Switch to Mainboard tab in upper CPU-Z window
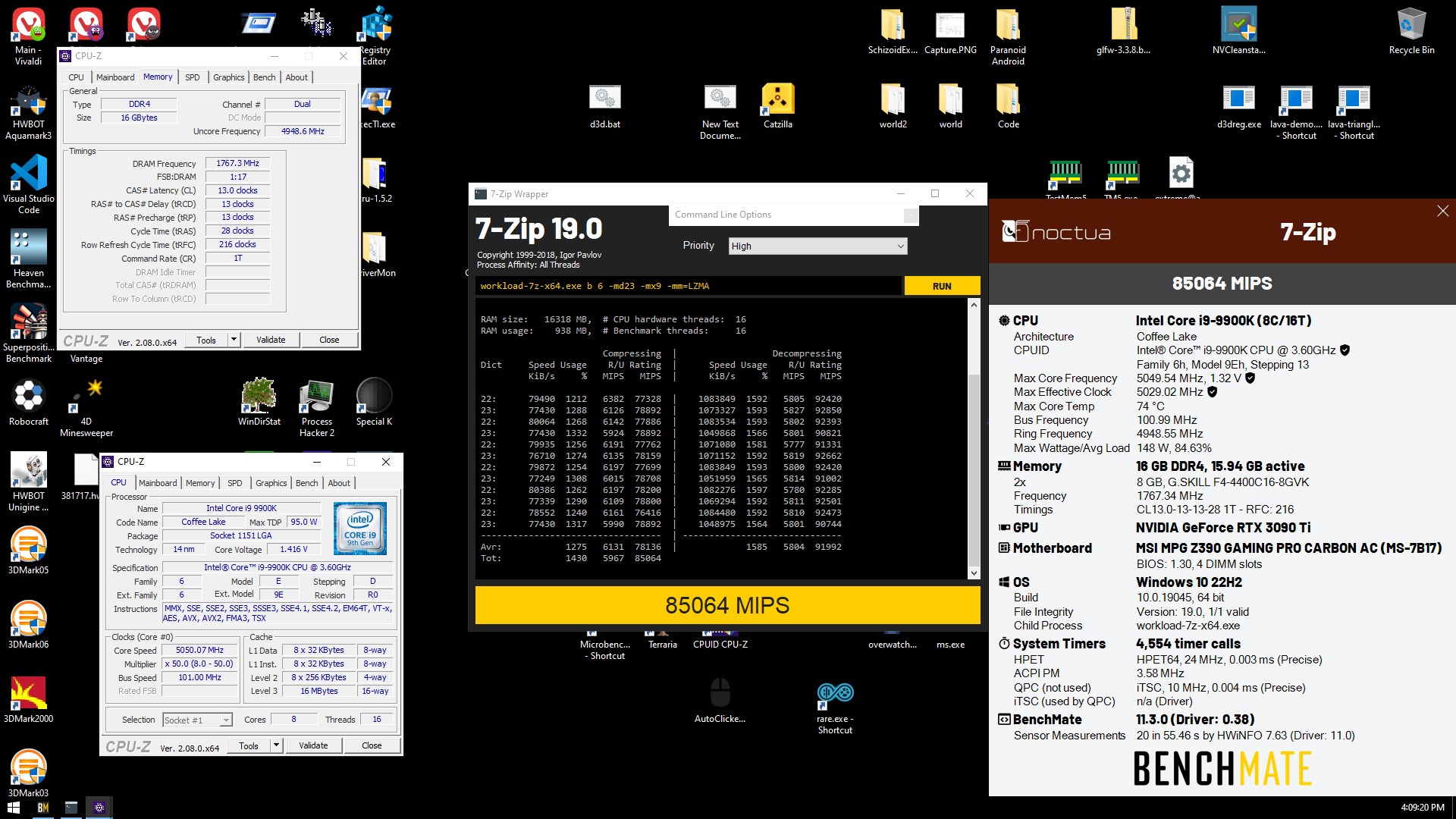1456x819 pixels. tap(115, 77)
